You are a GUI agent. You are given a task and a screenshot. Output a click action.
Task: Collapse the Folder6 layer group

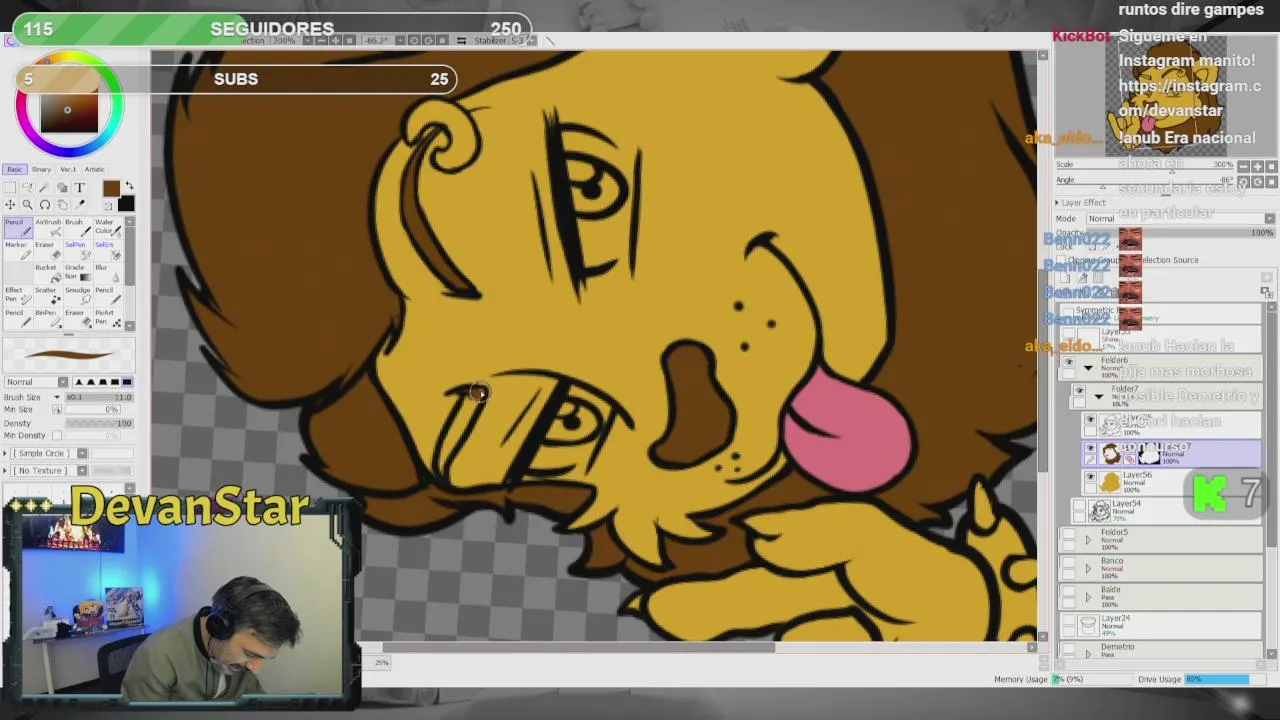click(x=1089, y=368)
